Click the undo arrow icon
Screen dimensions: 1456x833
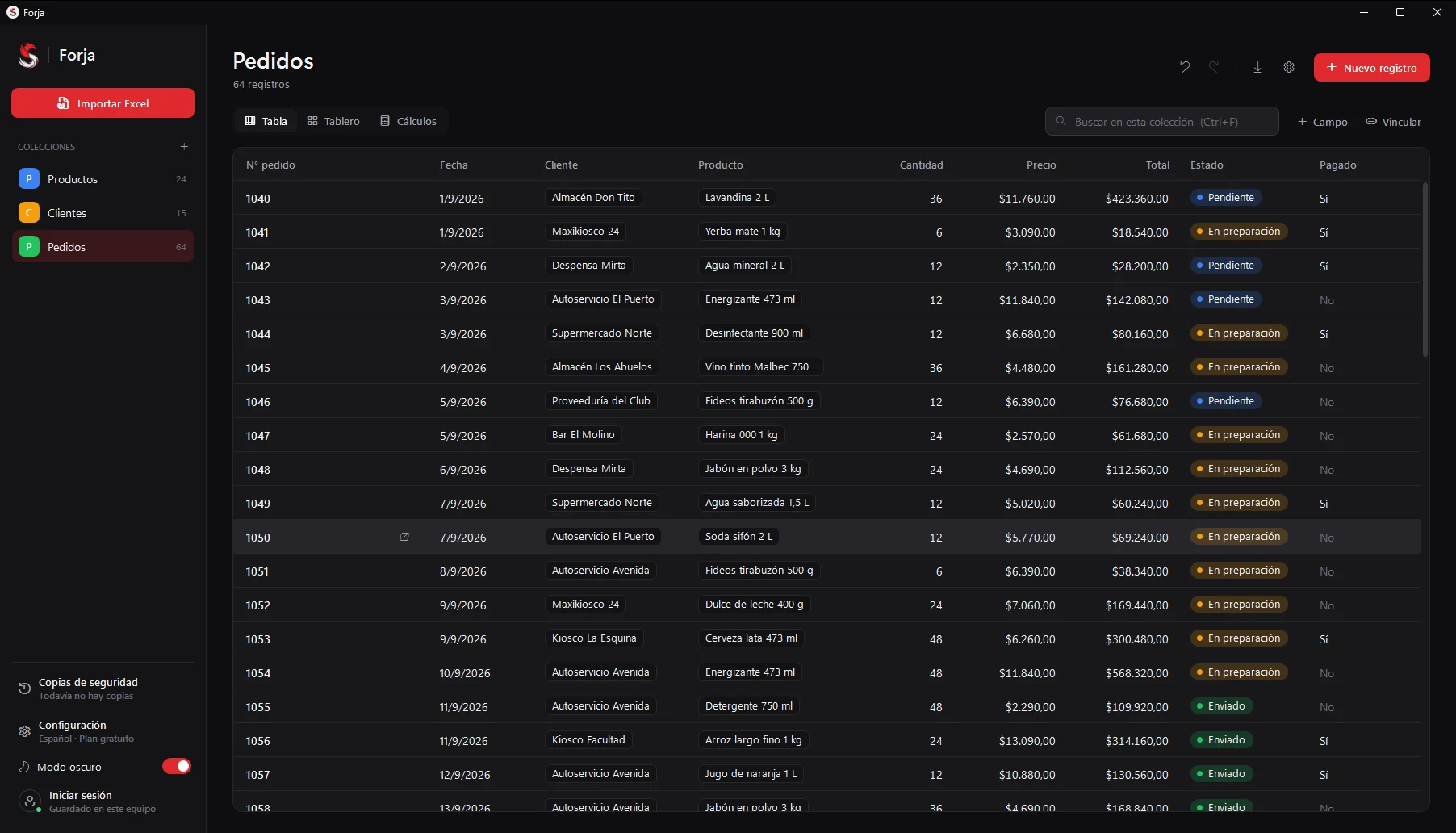tap(1185, 67)
